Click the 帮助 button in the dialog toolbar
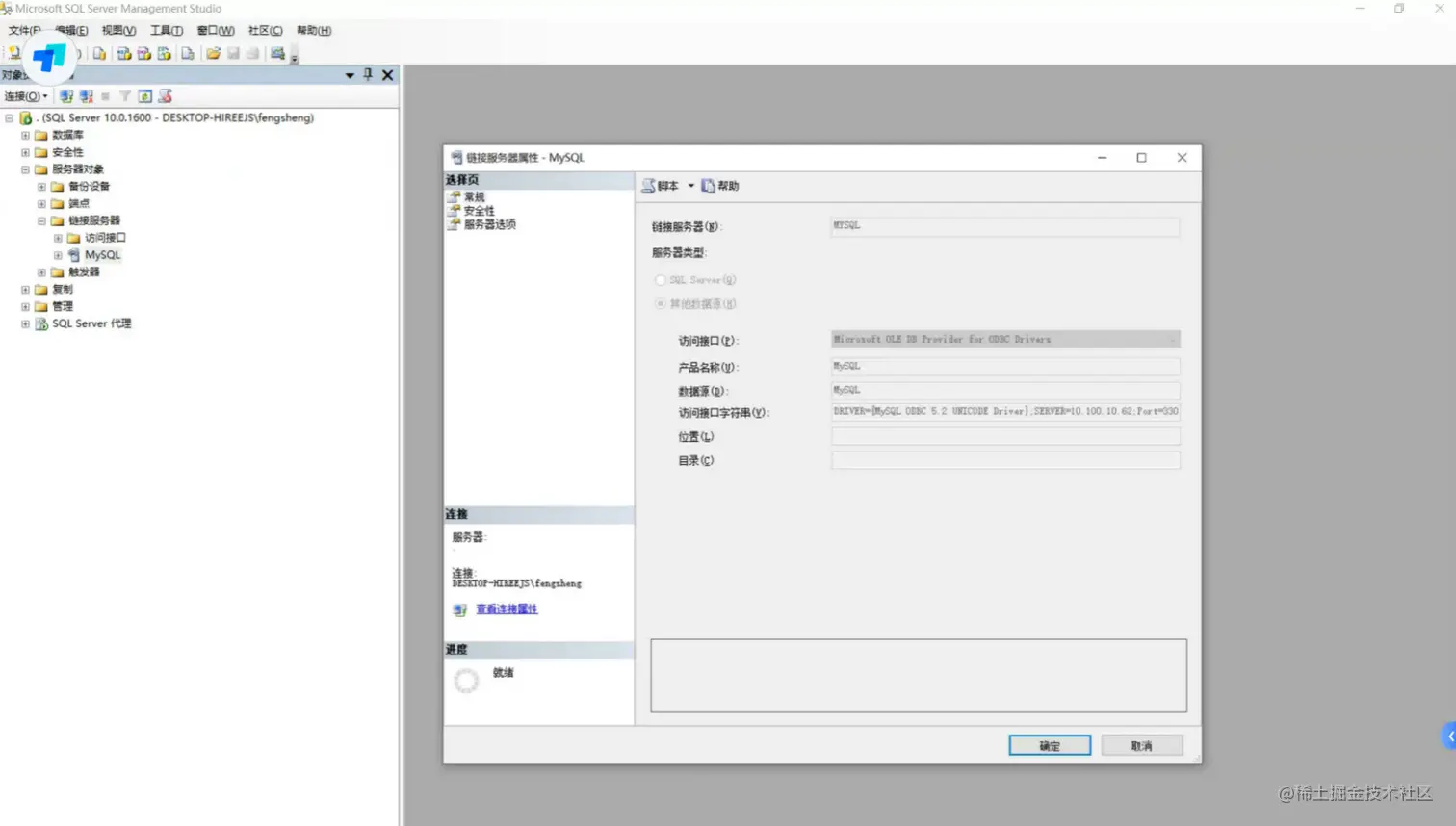 click(x=720, y=186)
